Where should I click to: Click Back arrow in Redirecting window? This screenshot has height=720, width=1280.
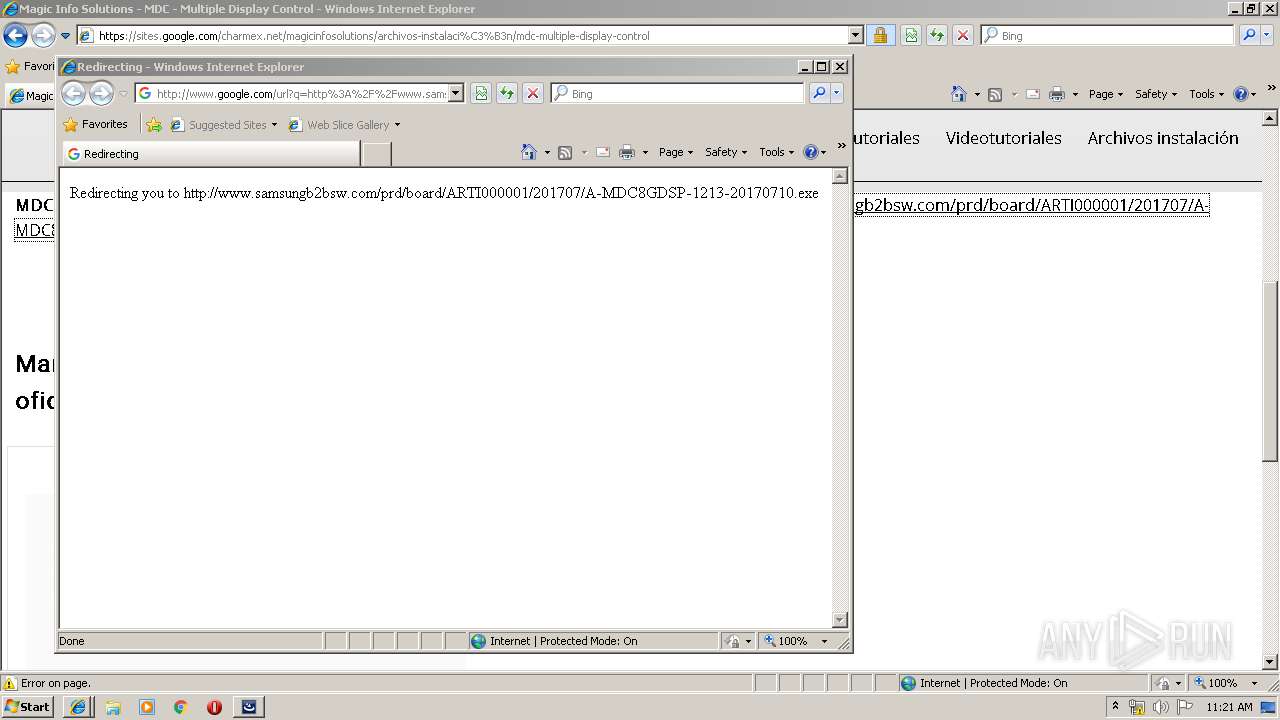pyautogui.click(x=73, y=93)
